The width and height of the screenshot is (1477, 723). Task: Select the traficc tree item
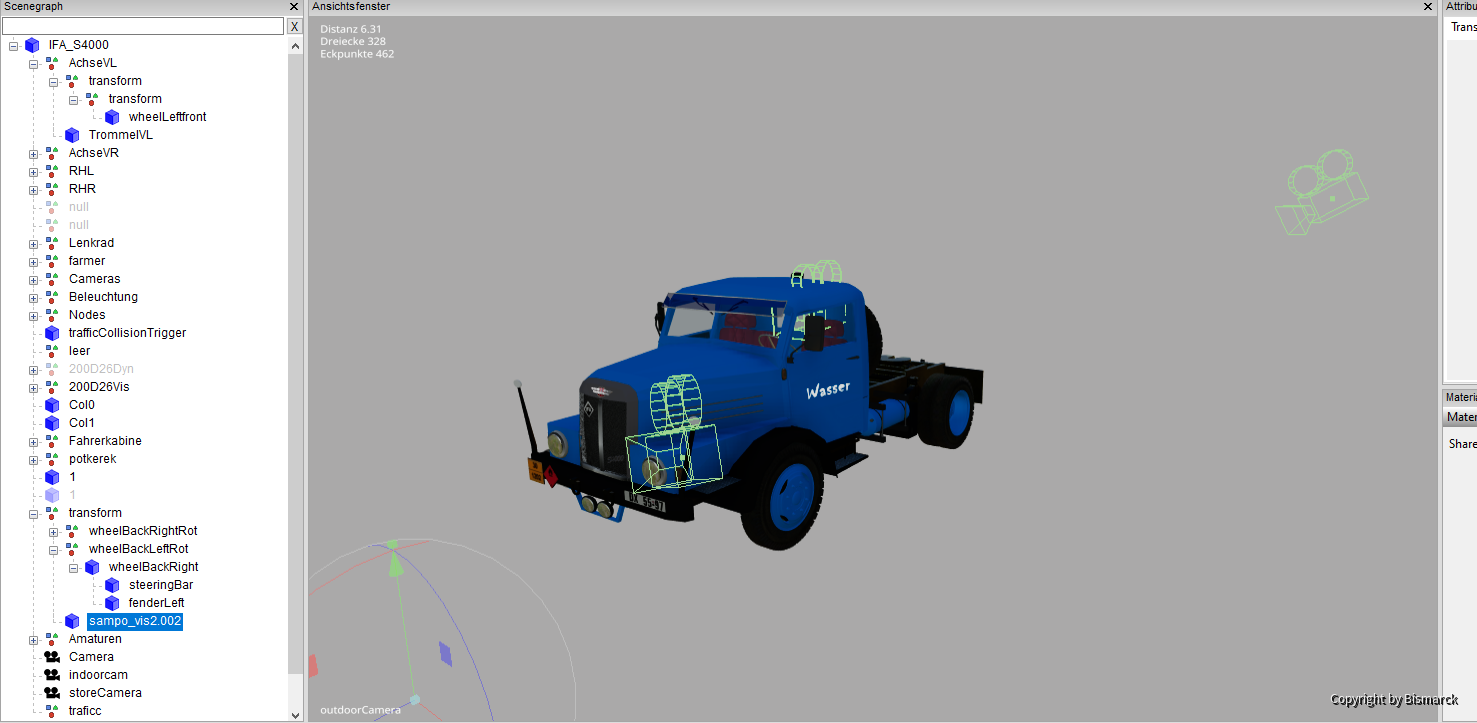click(85, 711)
